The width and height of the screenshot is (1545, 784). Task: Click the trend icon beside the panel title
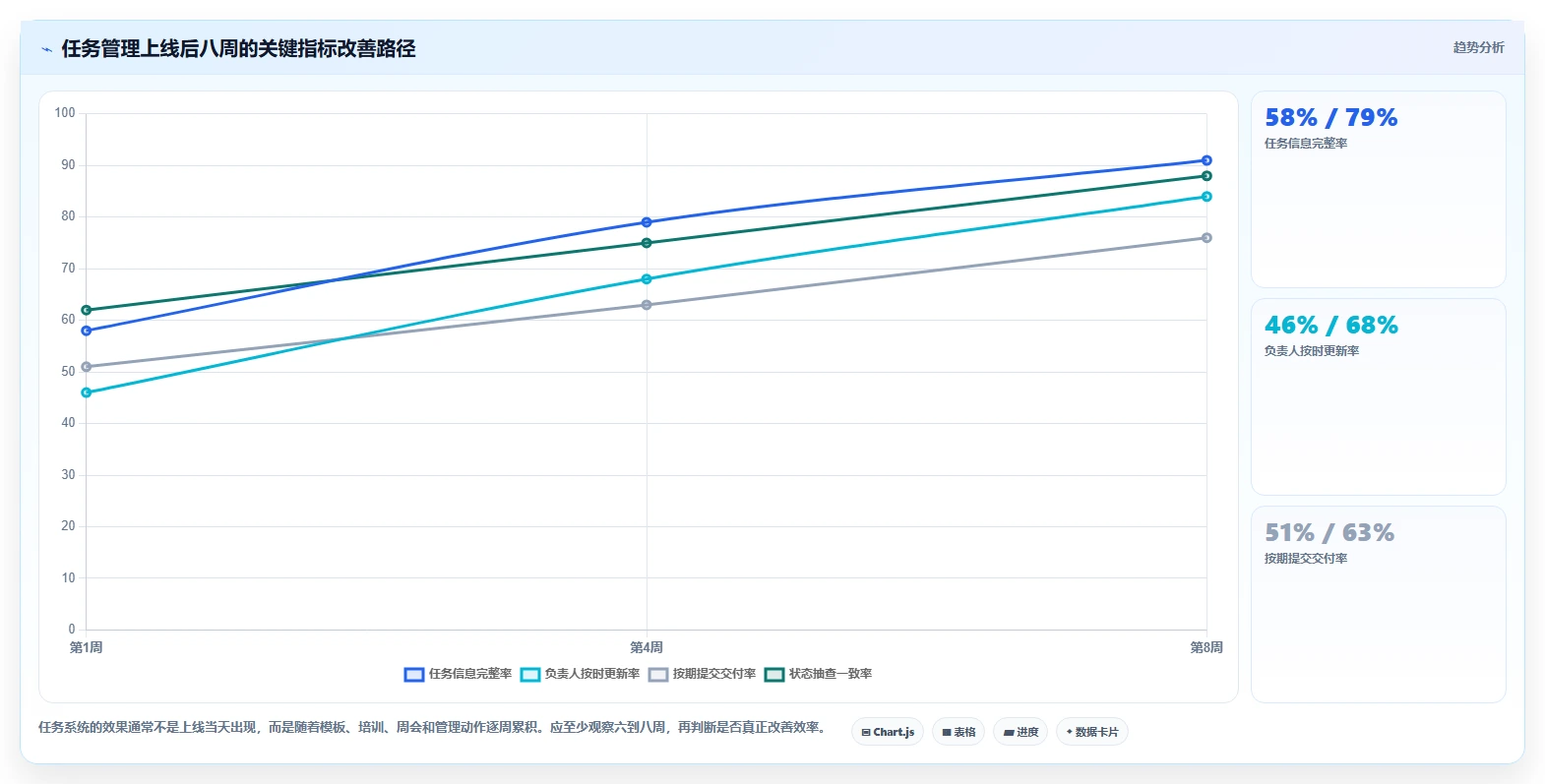click(x=46, y=49)
